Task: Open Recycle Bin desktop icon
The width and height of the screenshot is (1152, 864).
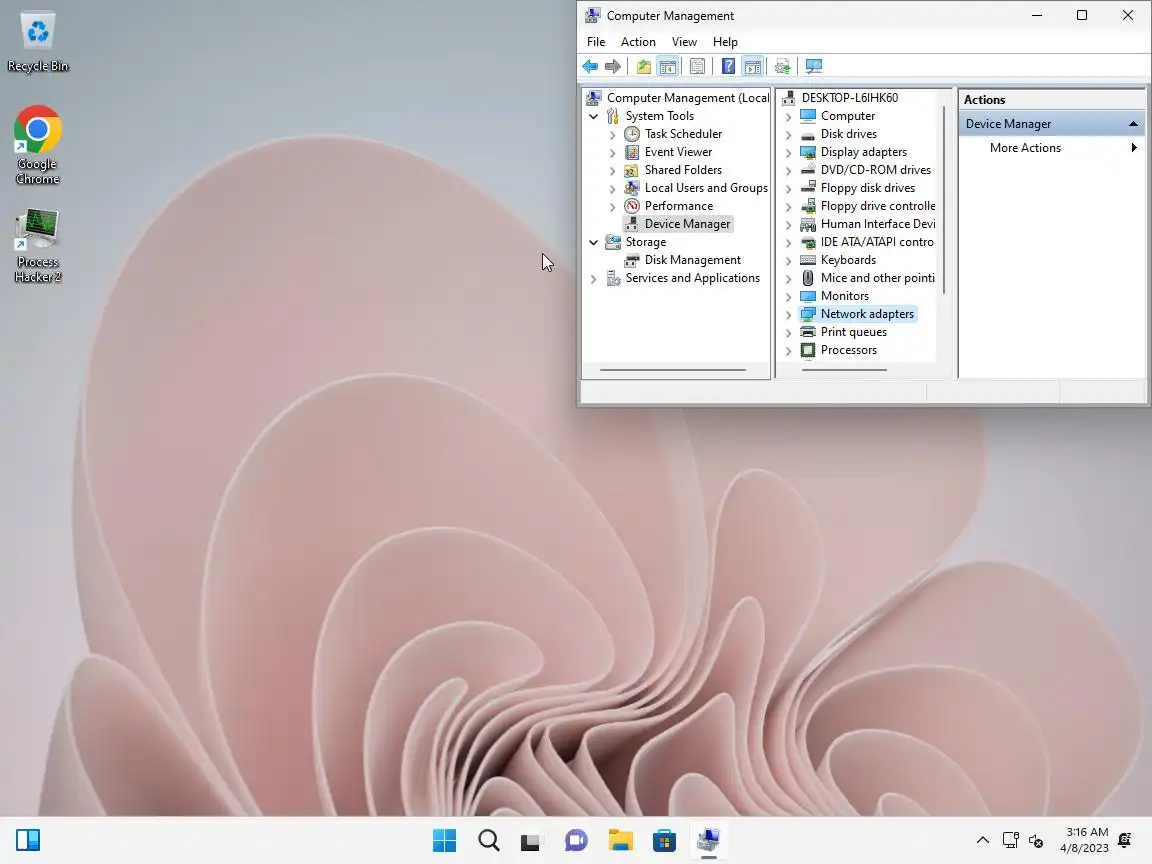Action: click(37, 42)
